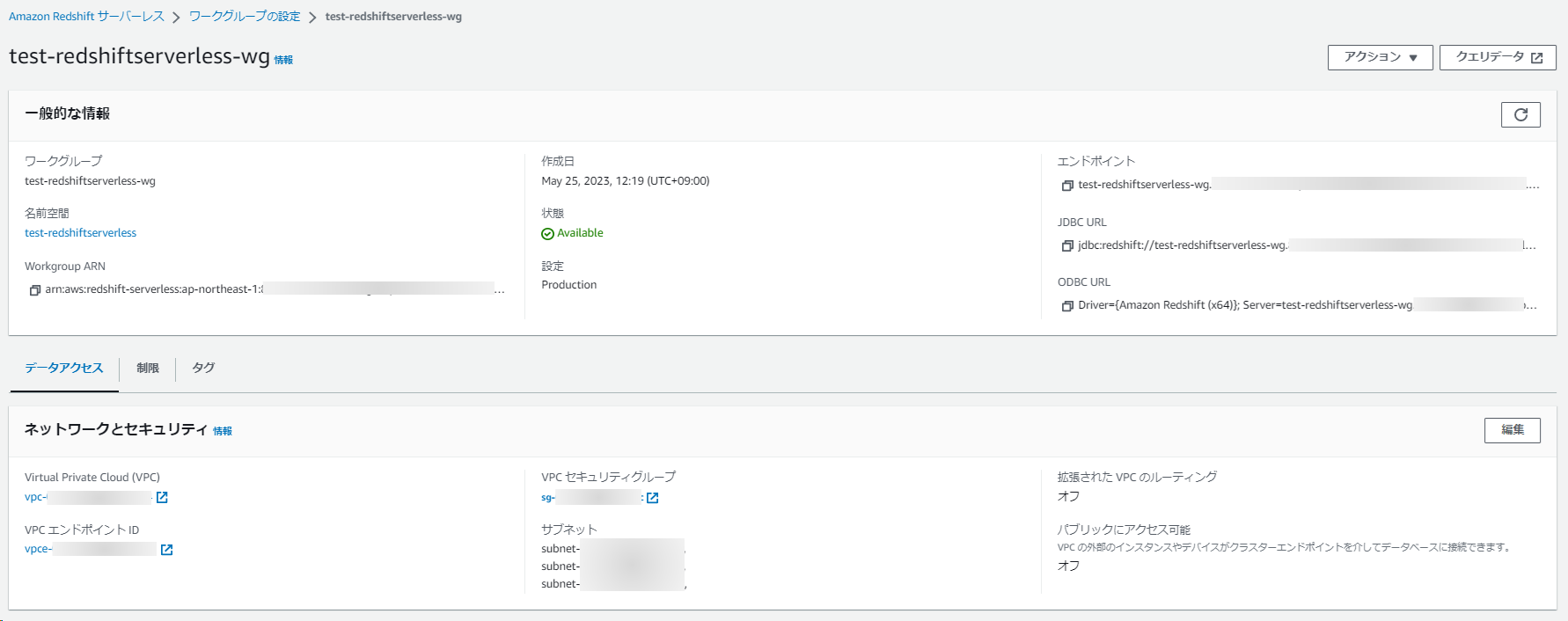The width and height of the screenshot is (1568, 621).
Task: Click the オフ value under パブリックにアクセス可能
Action: point(1068,566)
